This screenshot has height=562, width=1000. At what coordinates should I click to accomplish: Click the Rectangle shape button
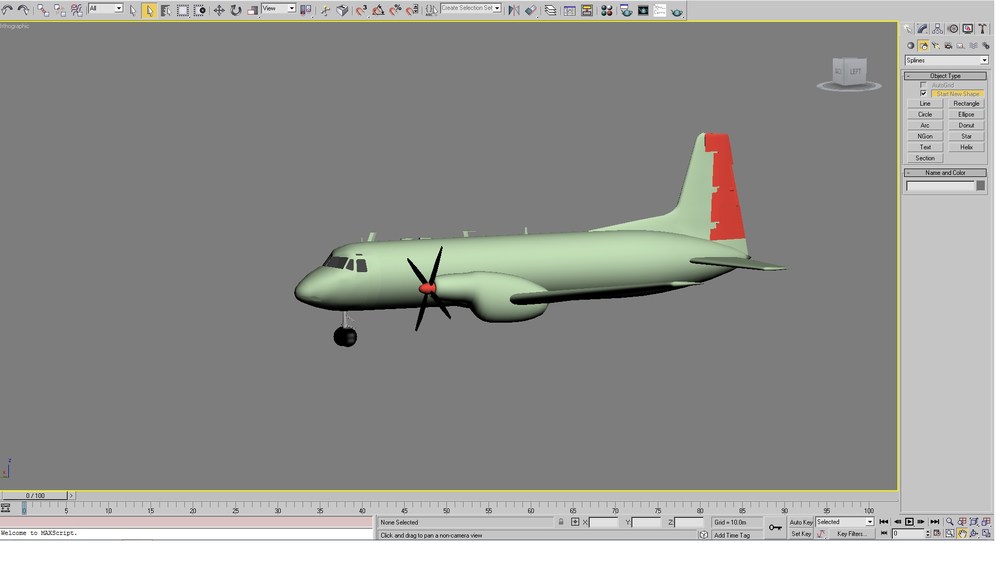point(966,103)
